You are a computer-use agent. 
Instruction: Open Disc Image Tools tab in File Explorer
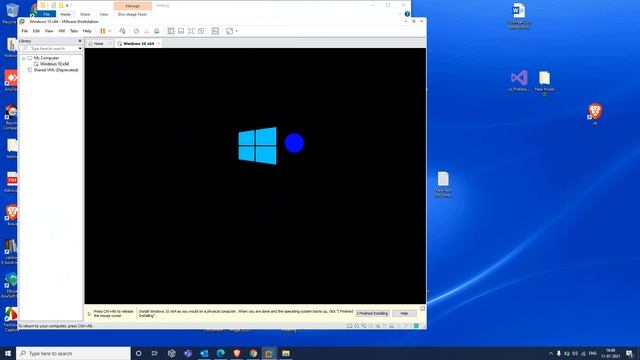[132, 14]
